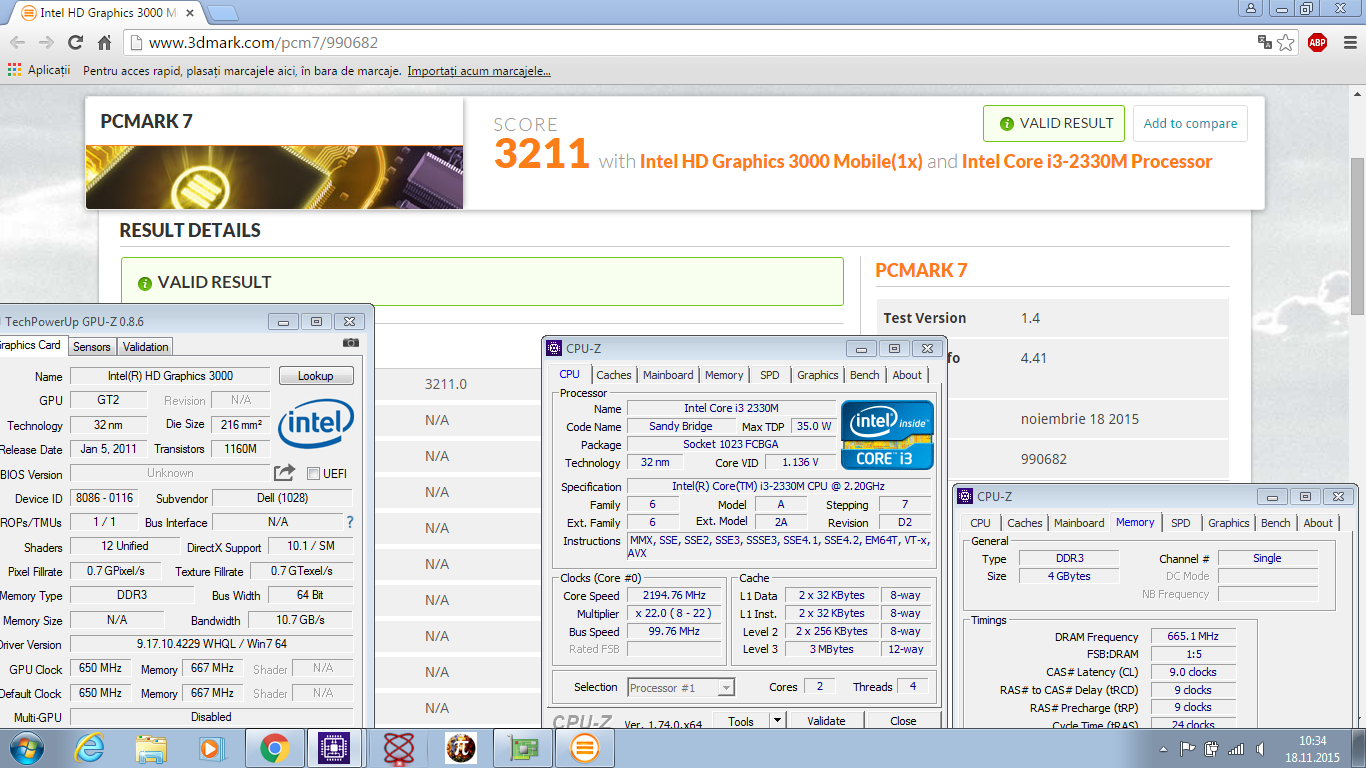Open the Aplicații apps shortcut
This screenshot has width=1366, height=768.
coord(39,70)
